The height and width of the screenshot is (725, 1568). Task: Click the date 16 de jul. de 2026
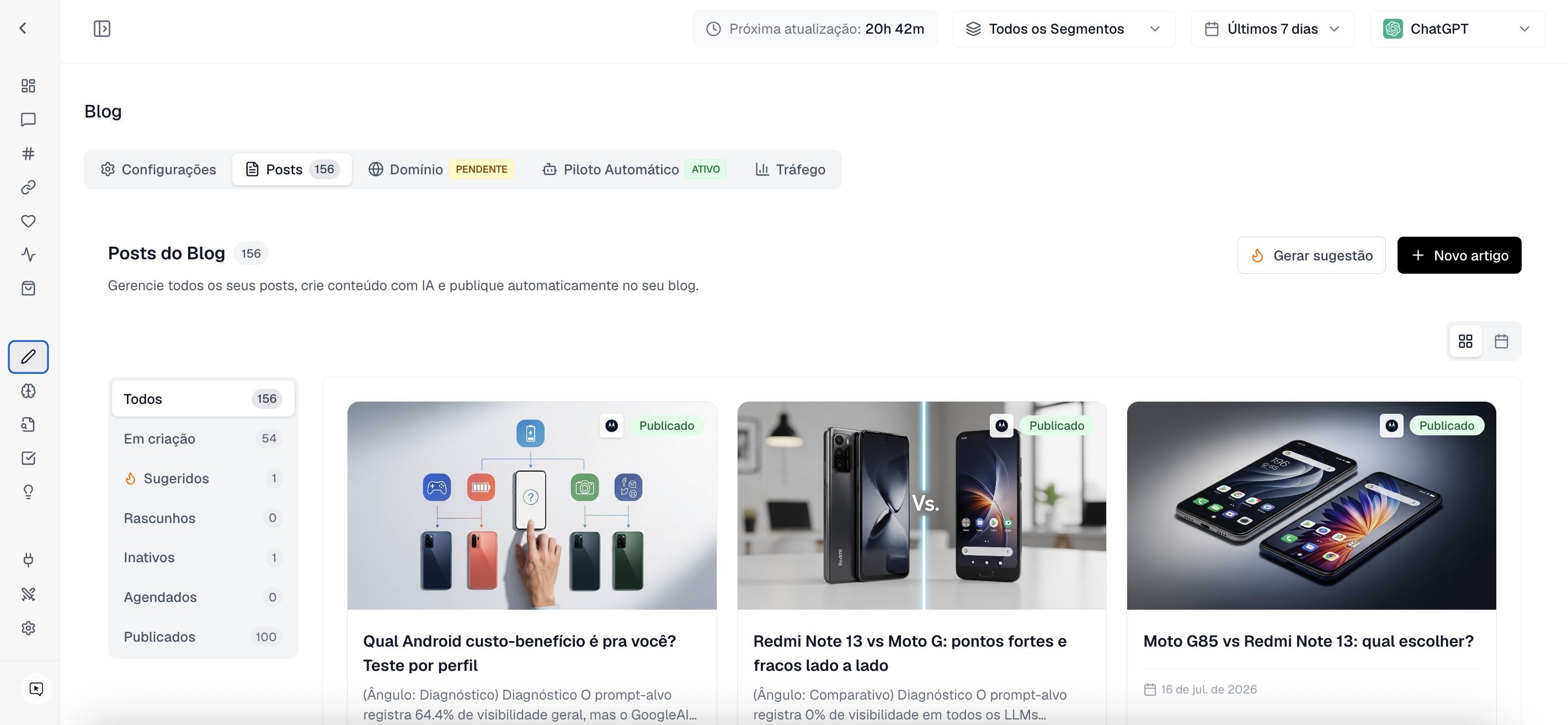(1208, 689)
